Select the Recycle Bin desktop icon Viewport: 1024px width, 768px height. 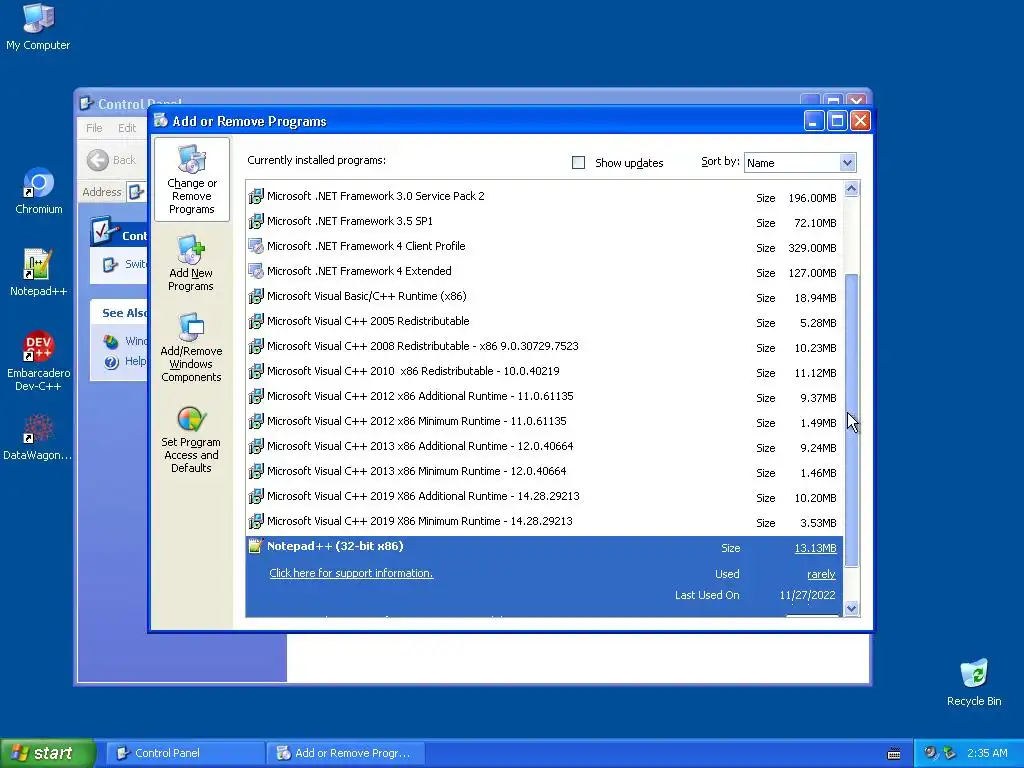pos(974,683)
